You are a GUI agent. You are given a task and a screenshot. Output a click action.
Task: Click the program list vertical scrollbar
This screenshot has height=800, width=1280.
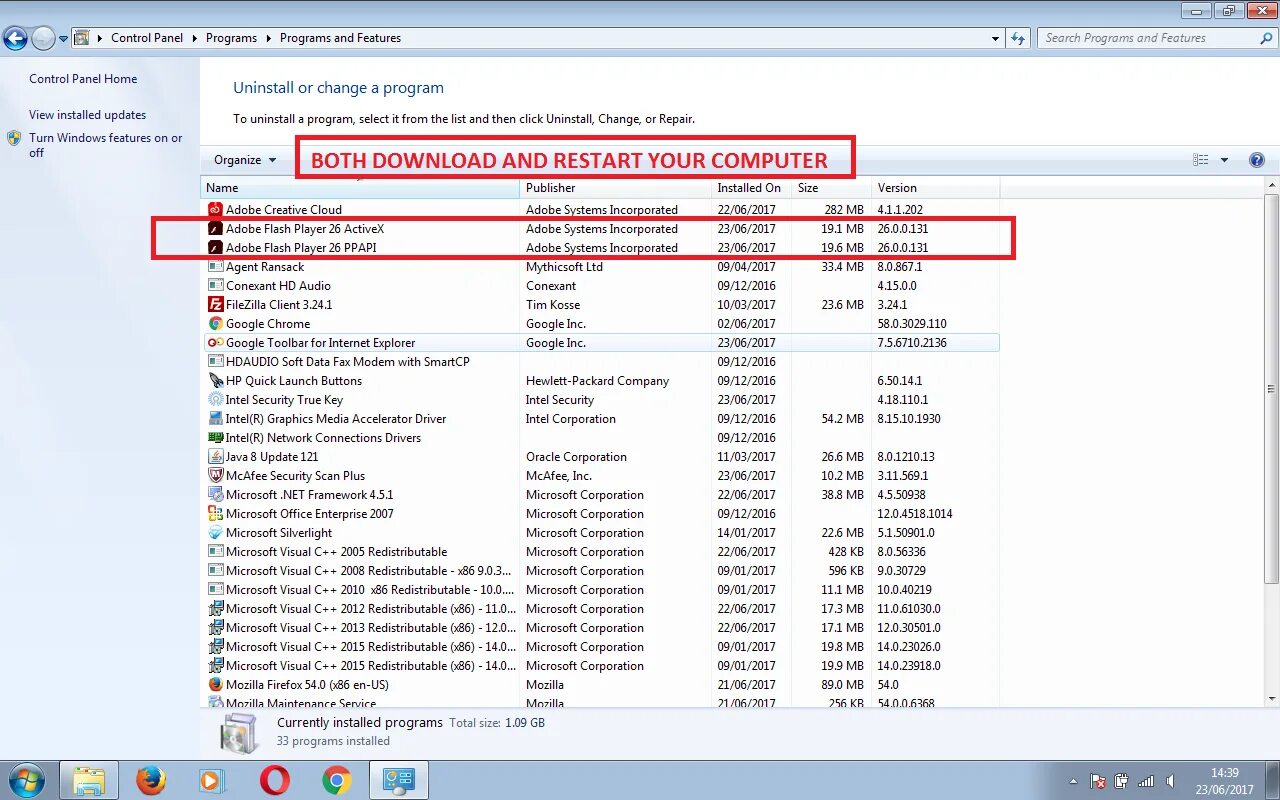point(1271,390)
